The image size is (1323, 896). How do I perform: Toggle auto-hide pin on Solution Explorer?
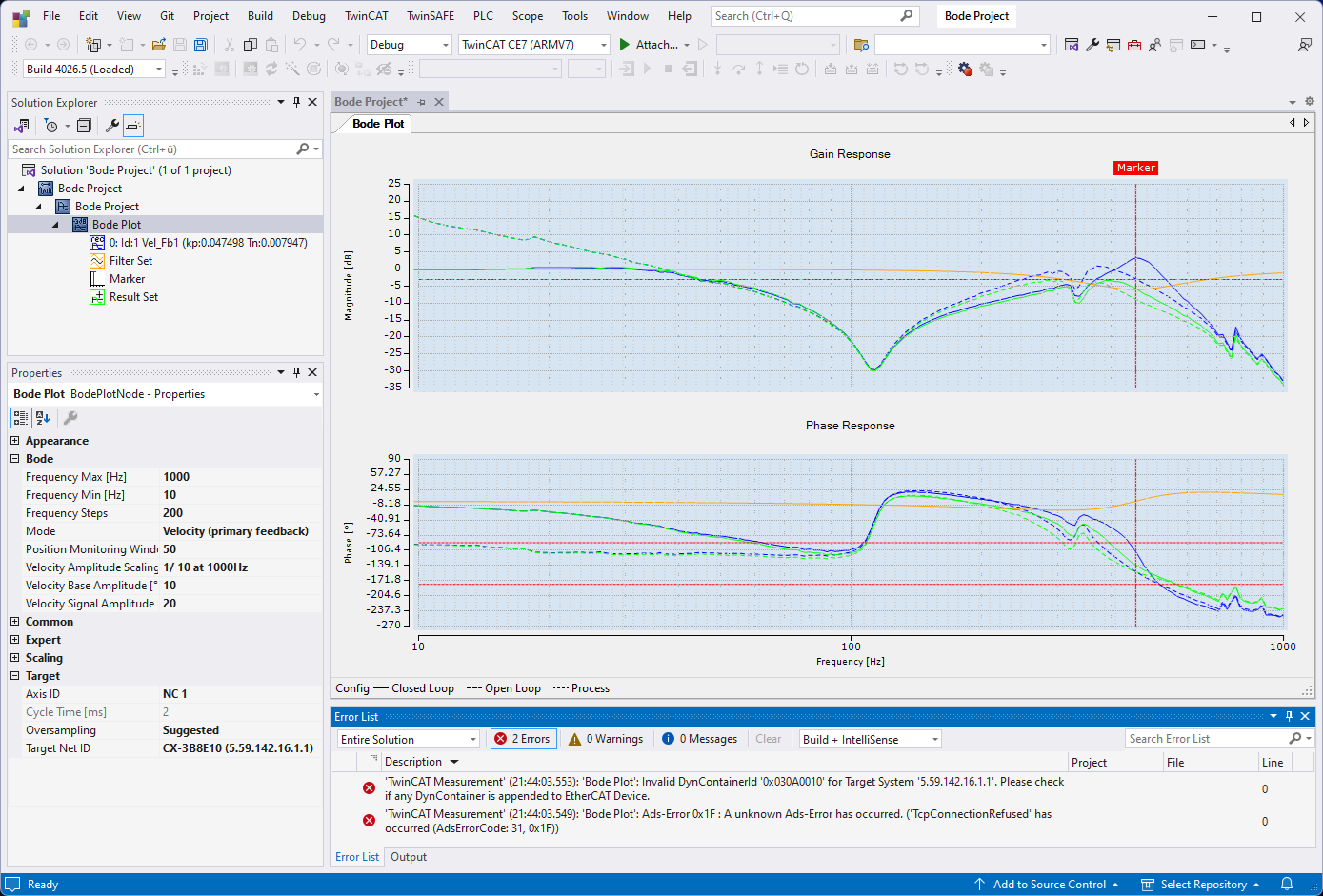pos(296,103)
